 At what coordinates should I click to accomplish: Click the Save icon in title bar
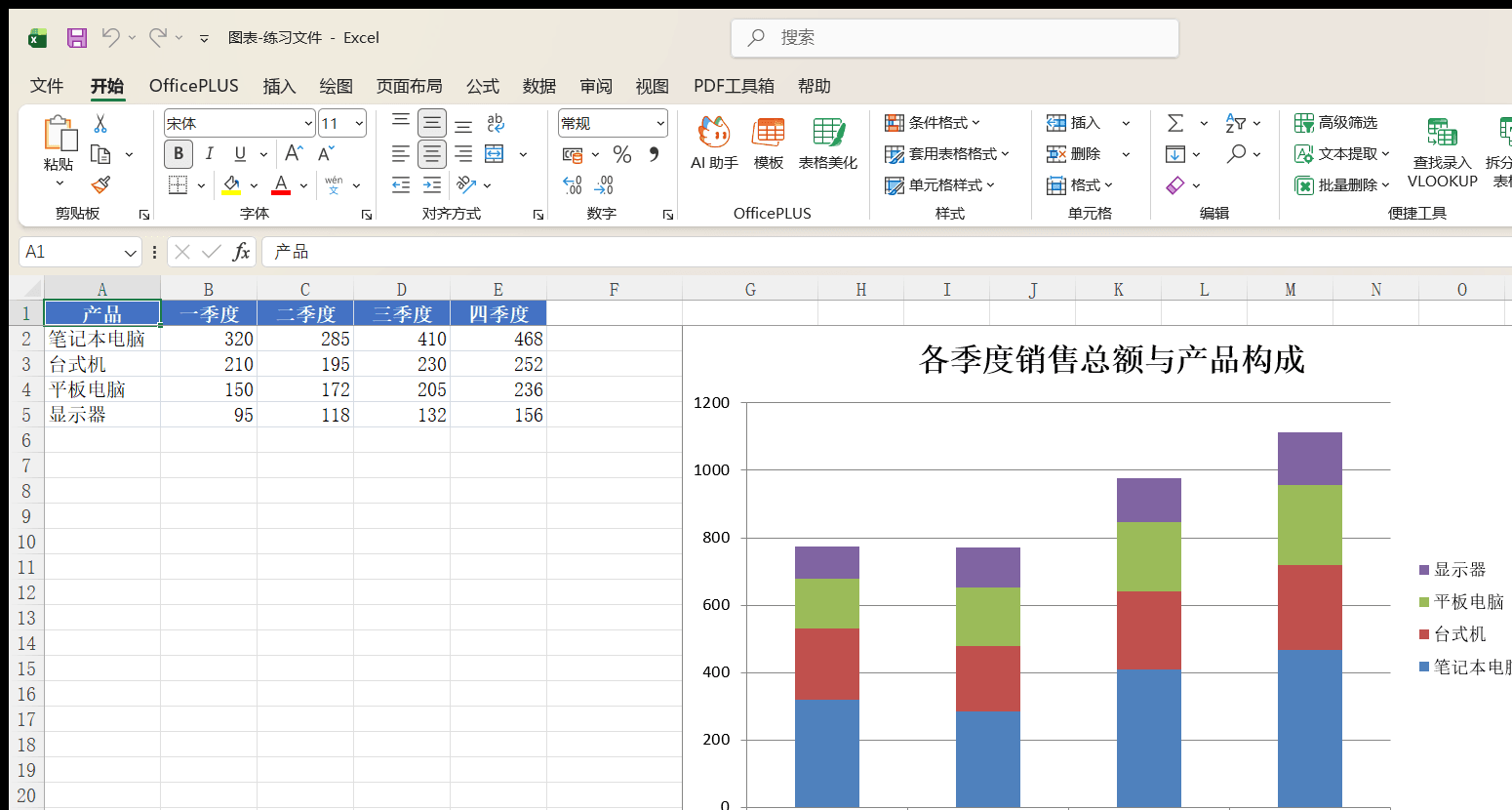click(x=77, y=38)
